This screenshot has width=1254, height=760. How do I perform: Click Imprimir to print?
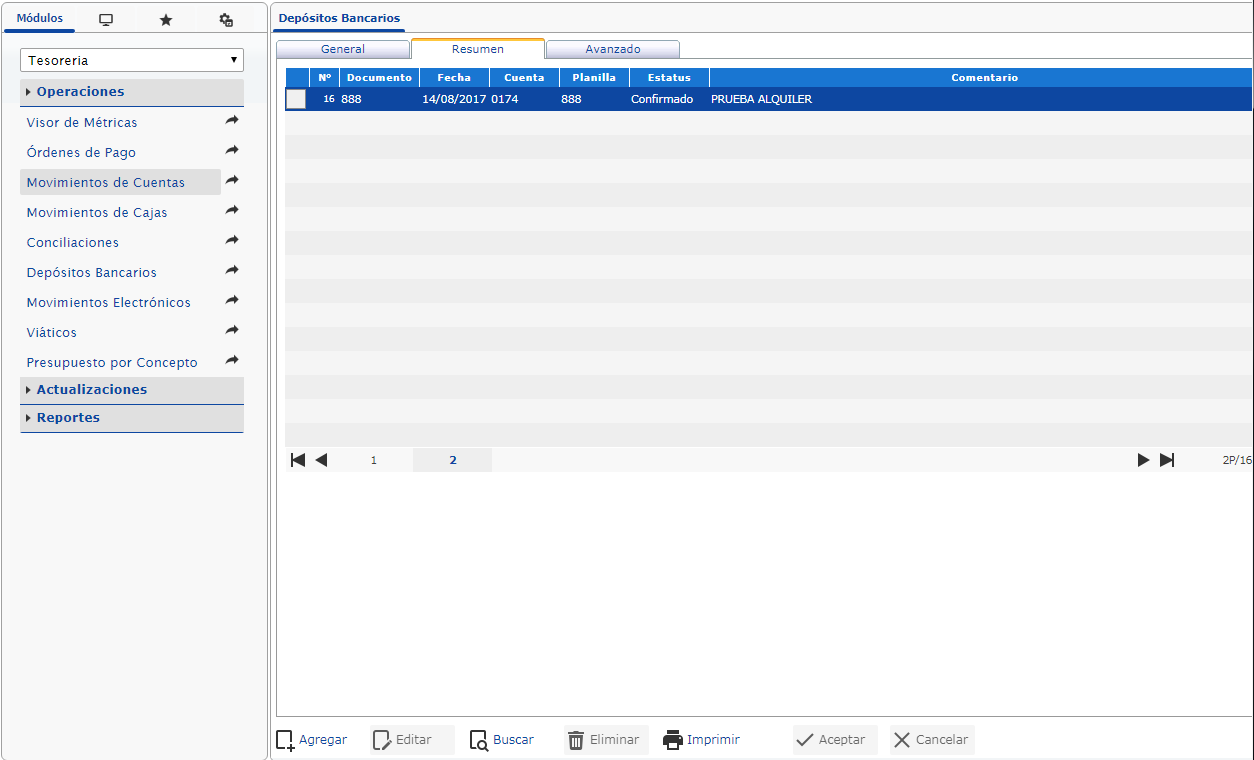click(x=702, y=740)
